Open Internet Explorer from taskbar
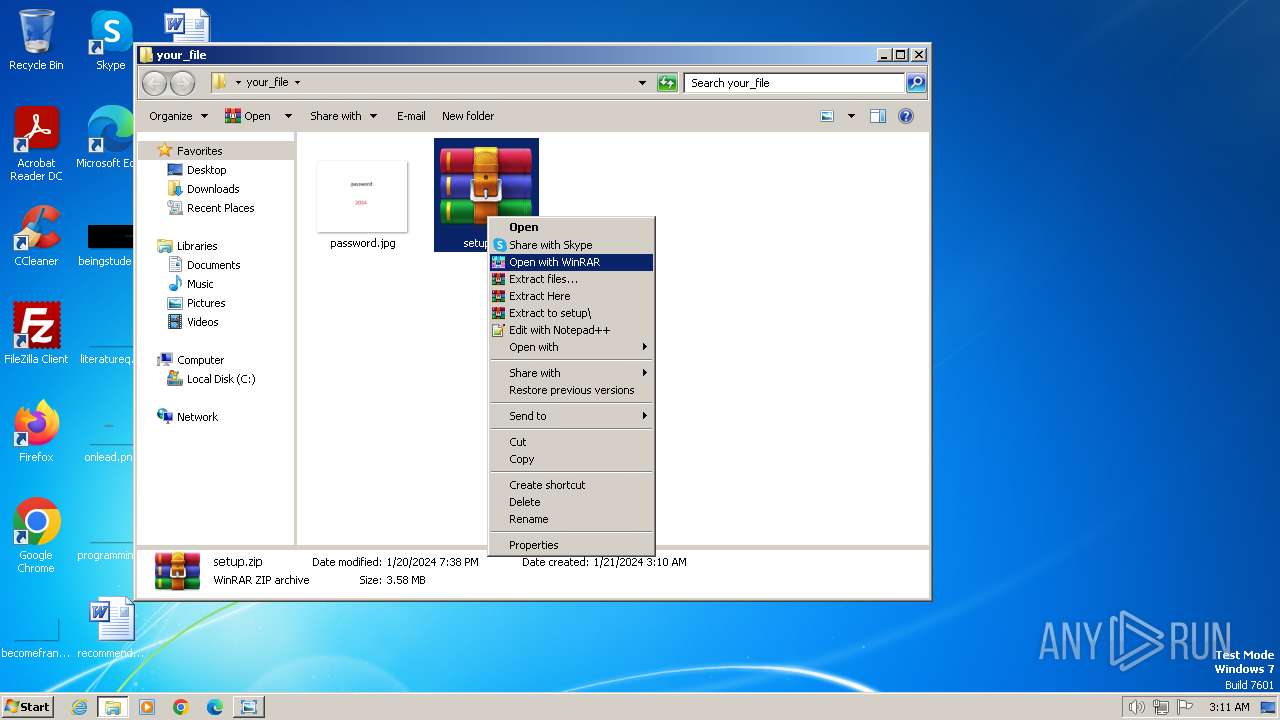Screen dimensions: 1280x720 [x=79, y=707]
